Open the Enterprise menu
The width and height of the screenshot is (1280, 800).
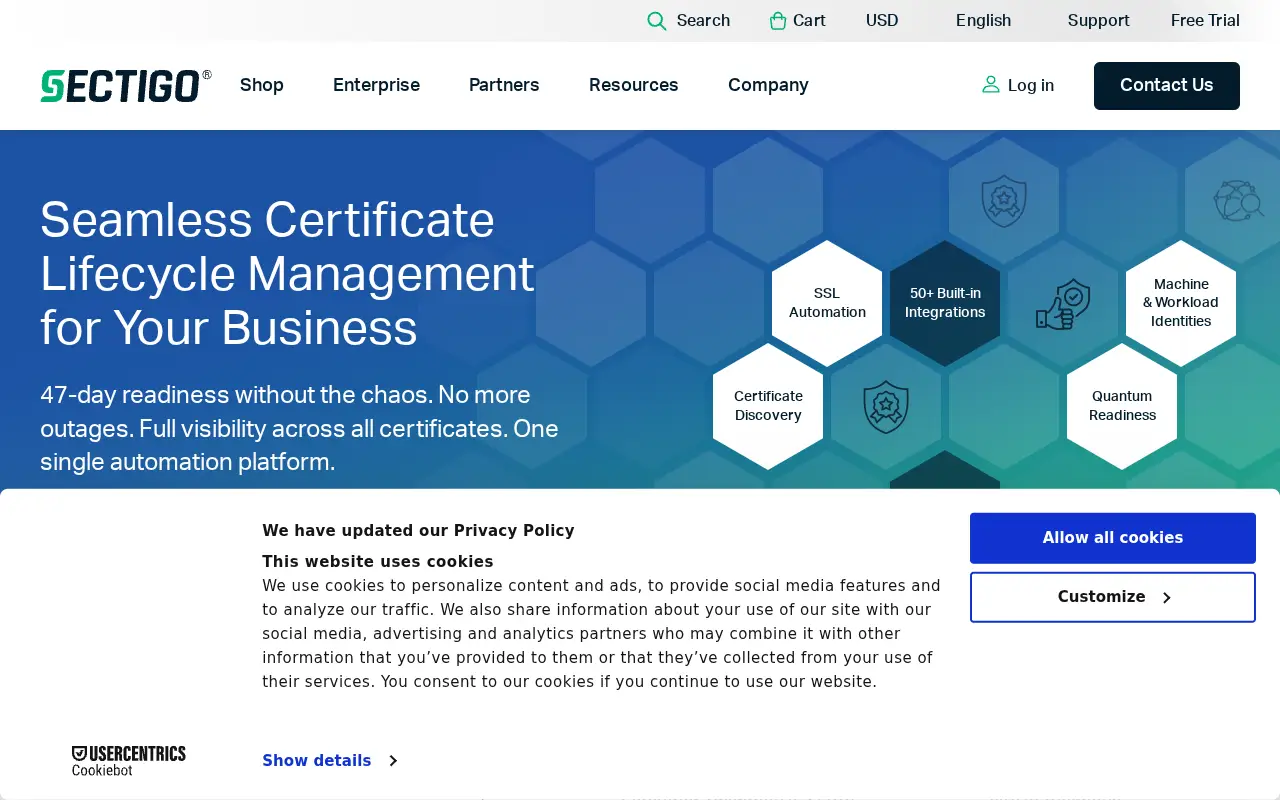click(x=376, y=85)
